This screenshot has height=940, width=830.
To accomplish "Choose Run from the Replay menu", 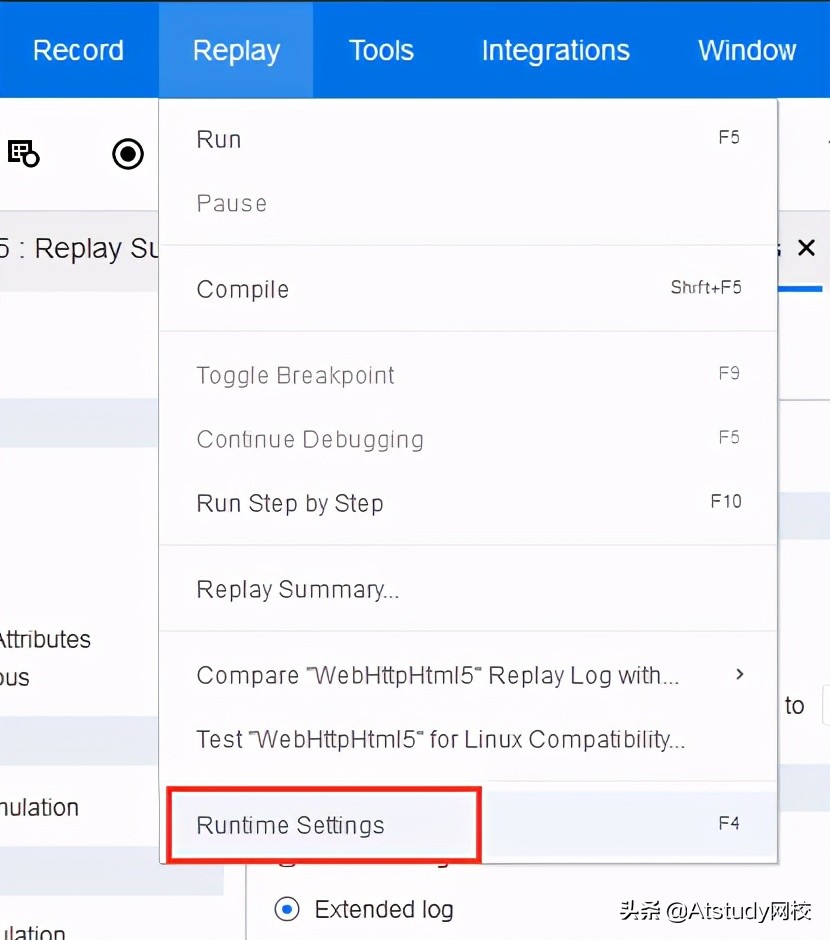I will coord(468,139).
